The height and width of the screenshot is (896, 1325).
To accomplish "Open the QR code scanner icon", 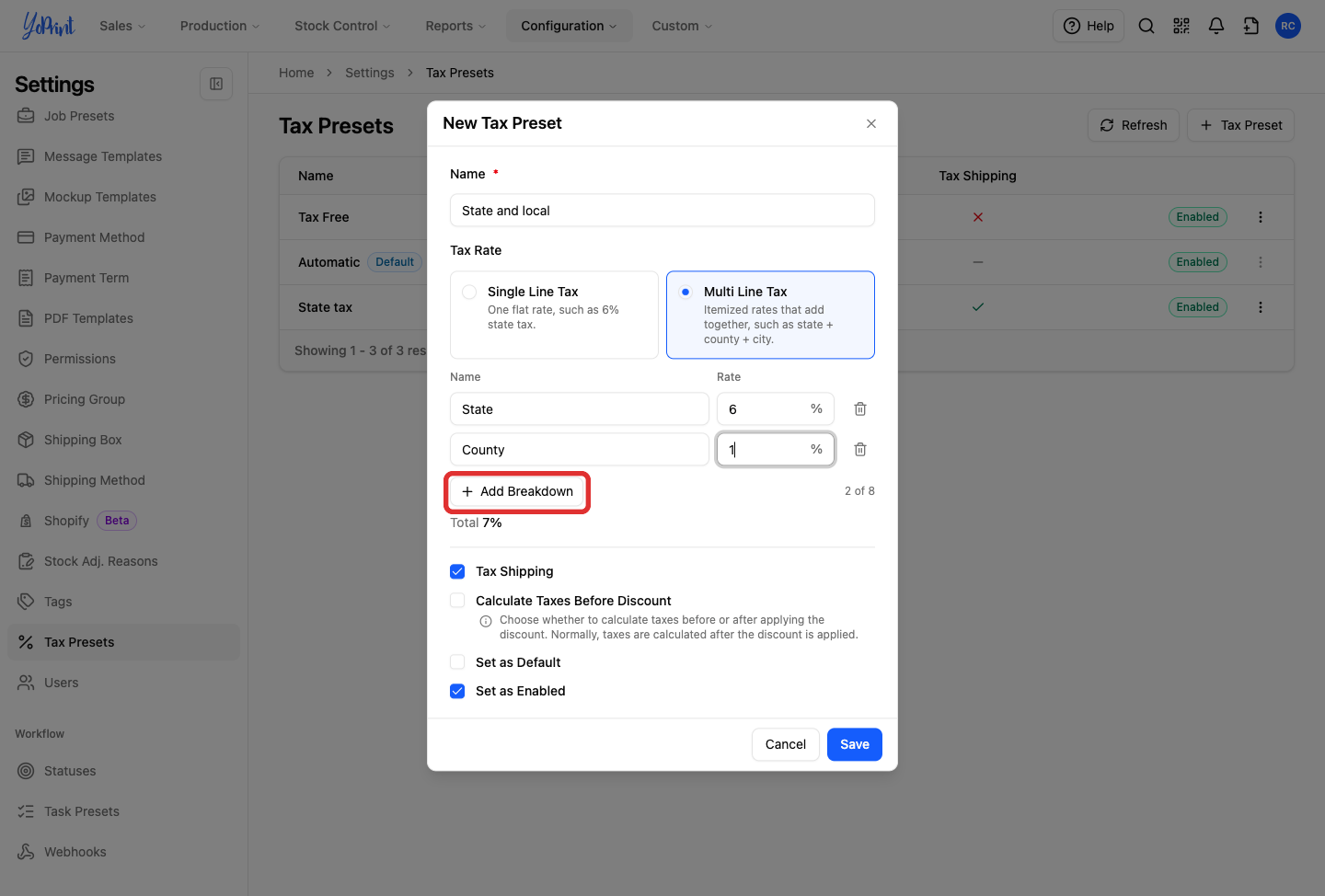I will [1181, 26].
